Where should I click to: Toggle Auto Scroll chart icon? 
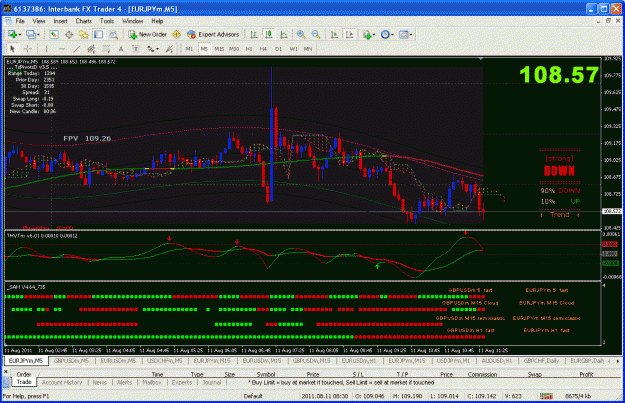click(x=334, y=35)
